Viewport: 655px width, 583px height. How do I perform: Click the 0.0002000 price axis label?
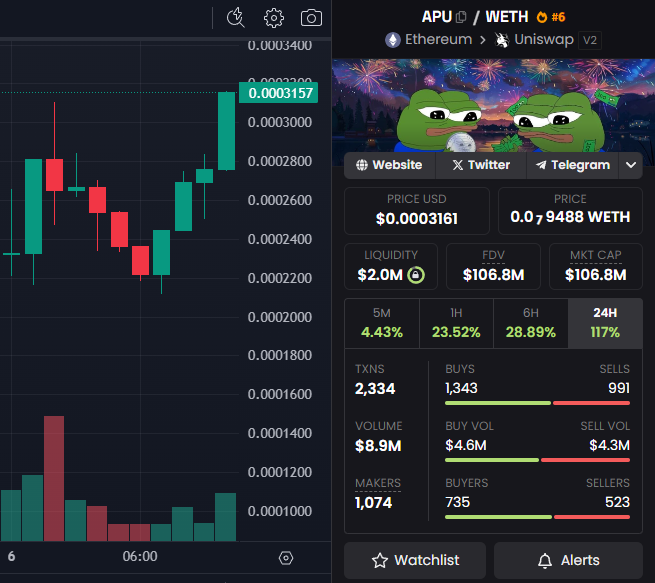tap(279, 317)
